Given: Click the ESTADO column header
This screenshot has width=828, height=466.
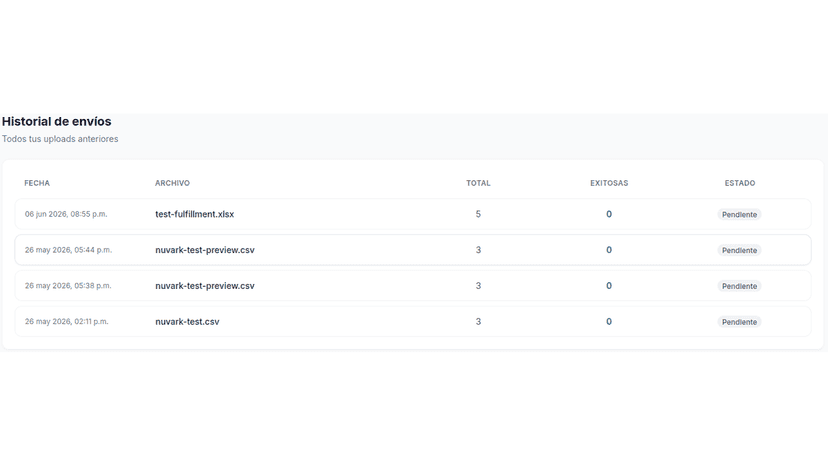Looking at the screenshot, I should click(x=740, y=183).
